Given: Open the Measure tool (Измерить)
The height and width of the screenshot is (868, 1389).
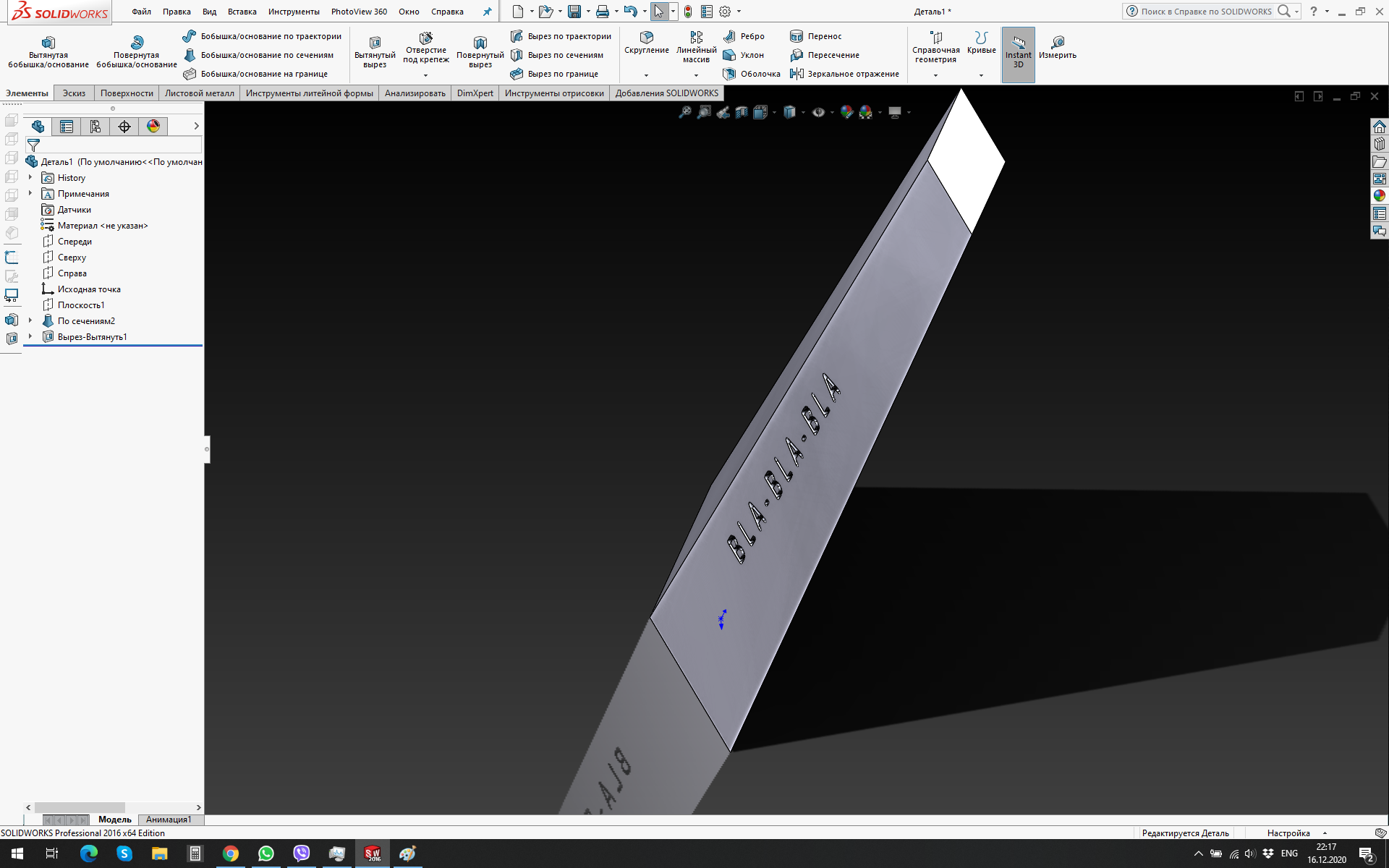Looking at the screenshot, I should [x=1057, y=47].
